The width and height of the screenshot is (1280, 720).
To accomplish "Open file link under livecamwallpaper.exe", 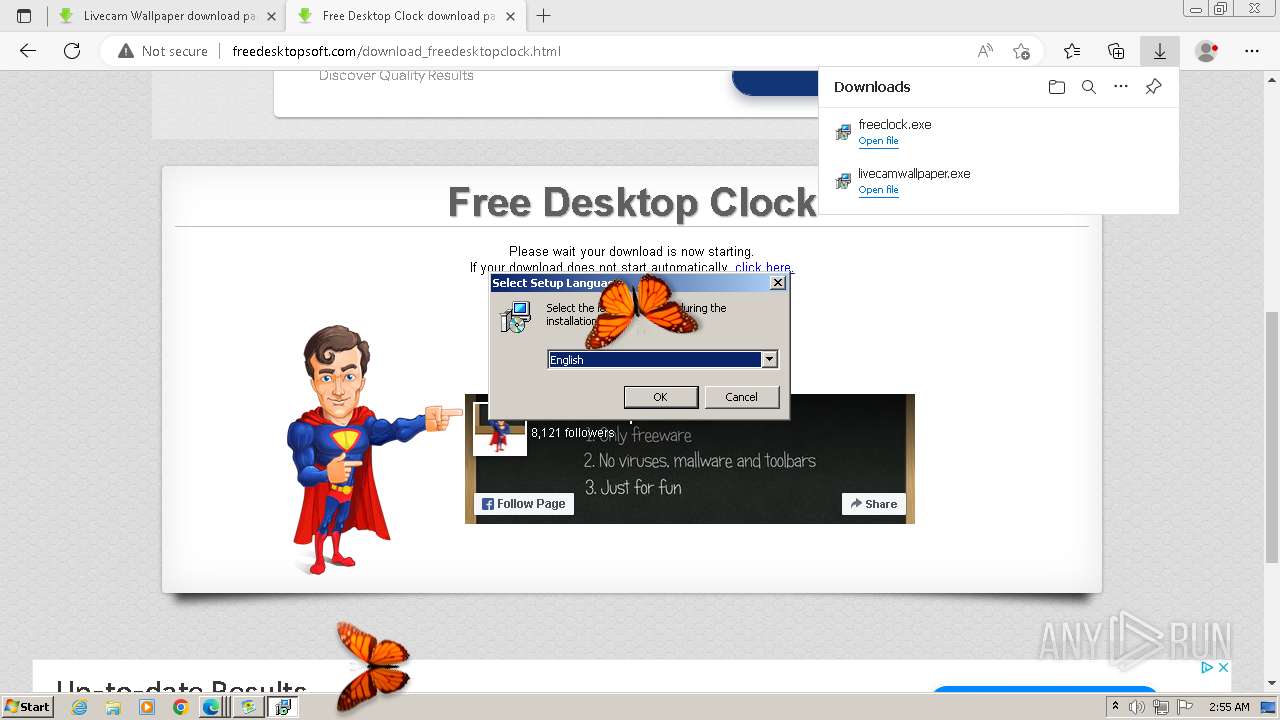I will (x=878, y=190).
